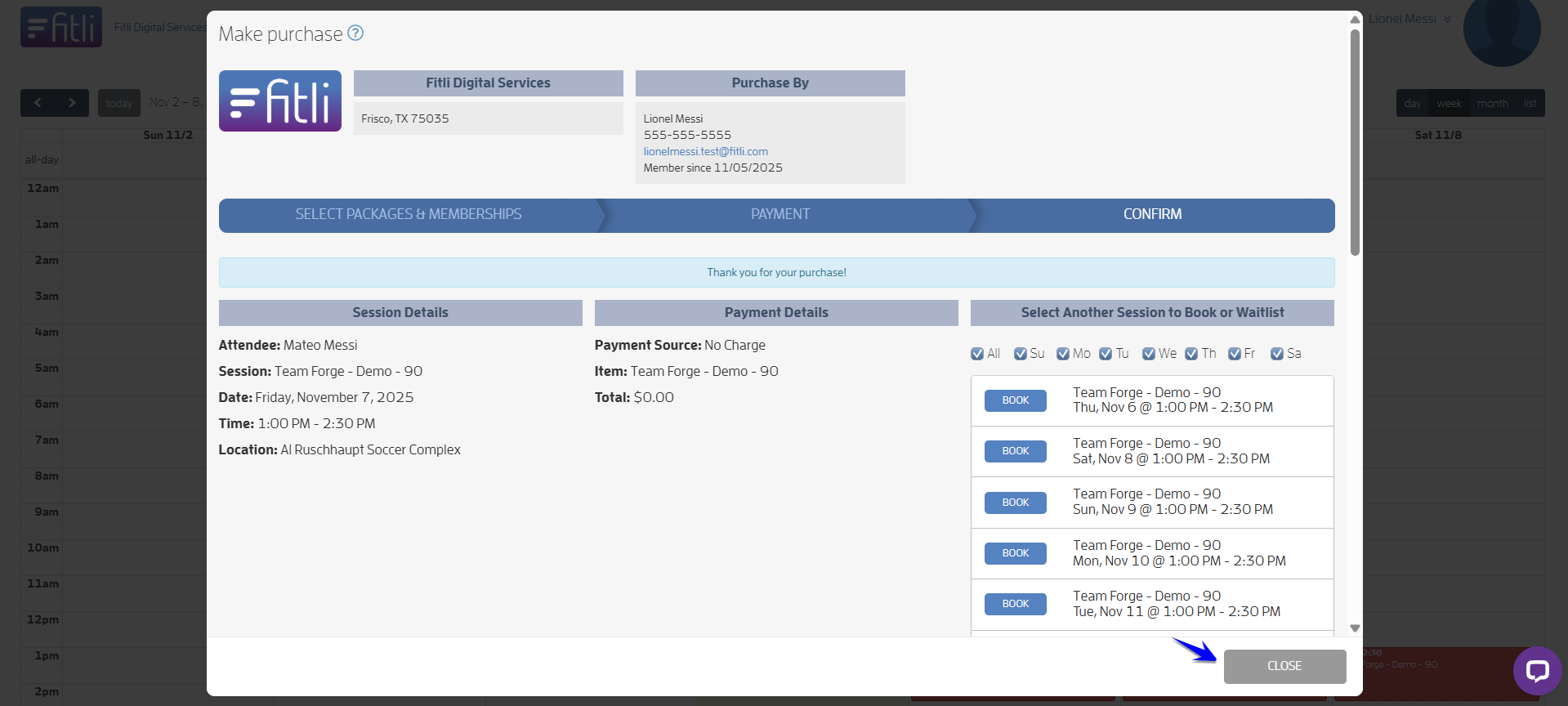Book the Mon, Nov 10 session
This screenshot has width=1568, height=706.
tap(1016, 553)
